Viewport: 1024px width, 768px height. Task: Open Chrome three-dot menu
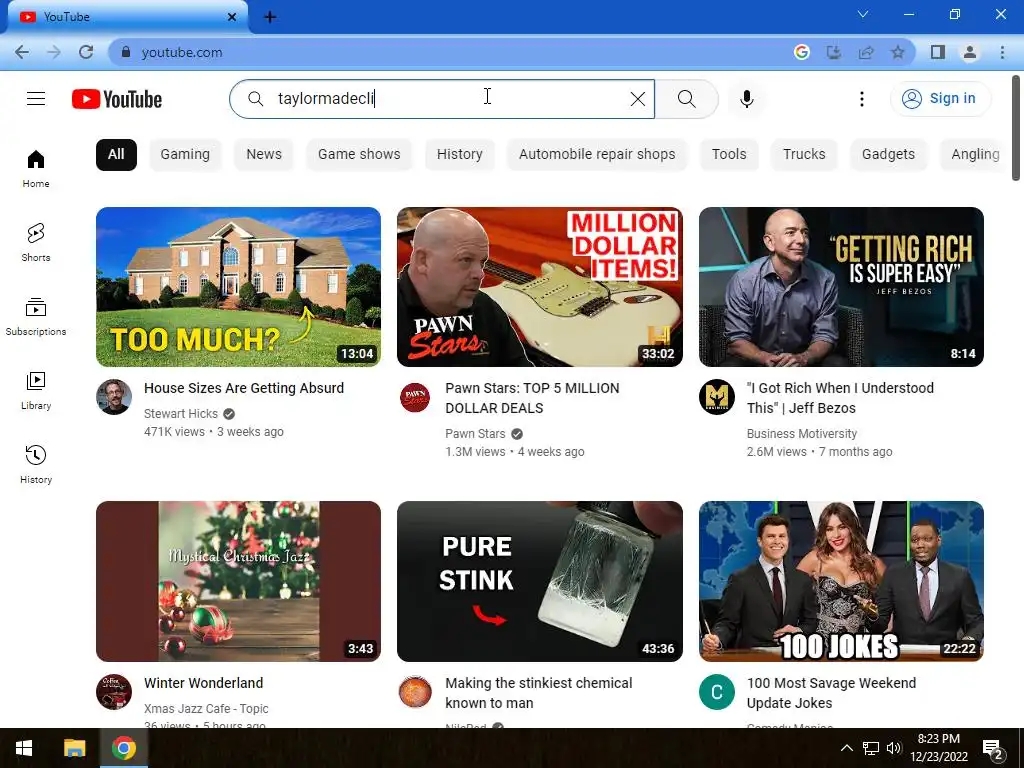pyautogui.click(x=1002, y=52)
